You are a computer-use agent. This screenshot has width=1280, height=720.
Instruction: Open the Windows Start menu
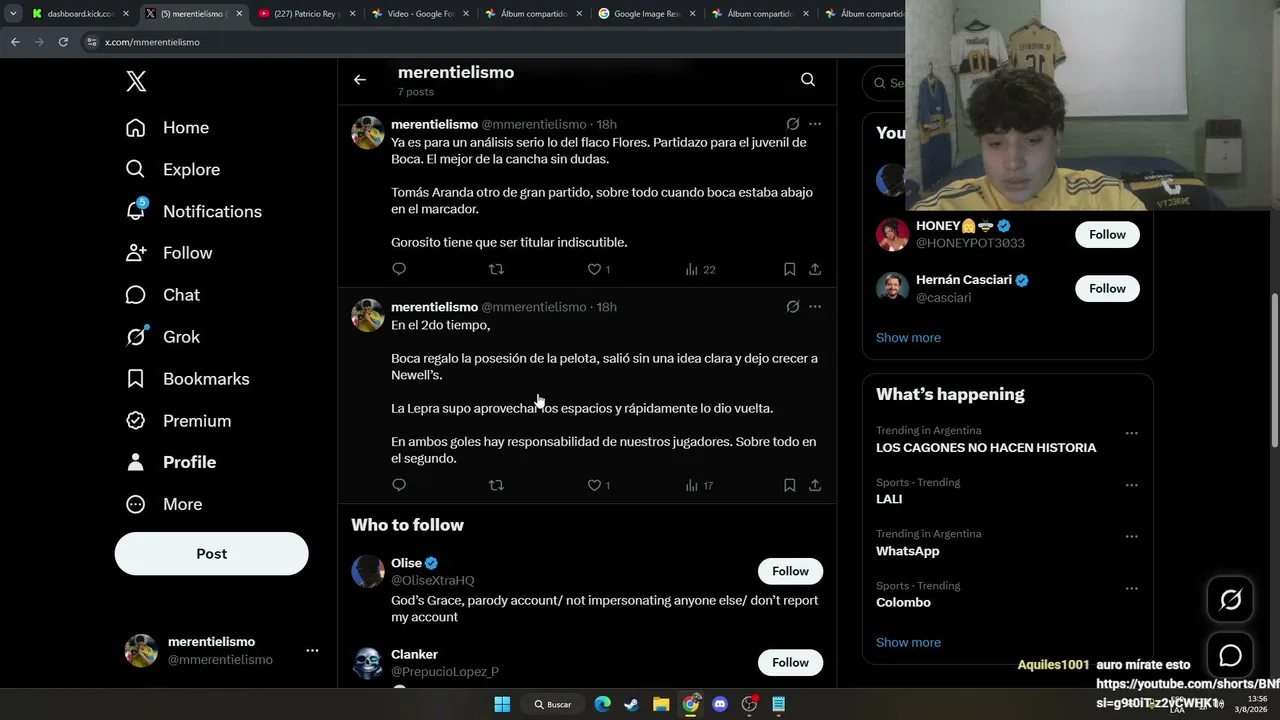(502, 704)
